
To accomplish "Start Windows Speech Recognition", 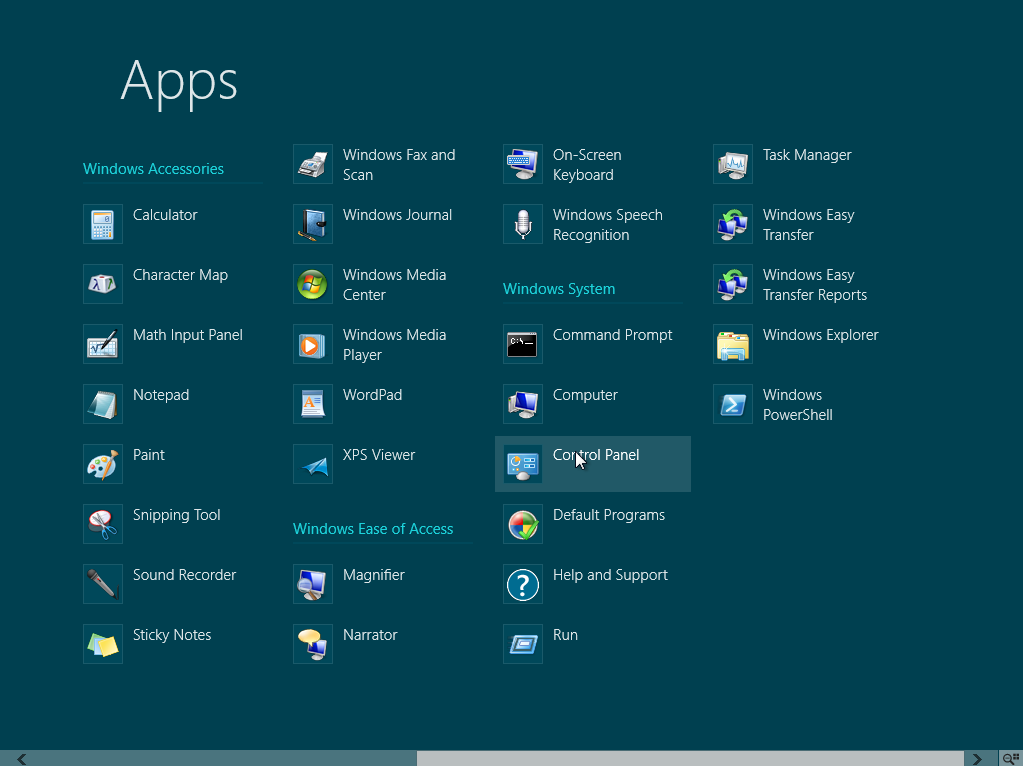I will pyautogui.click(x=583, y=224).
